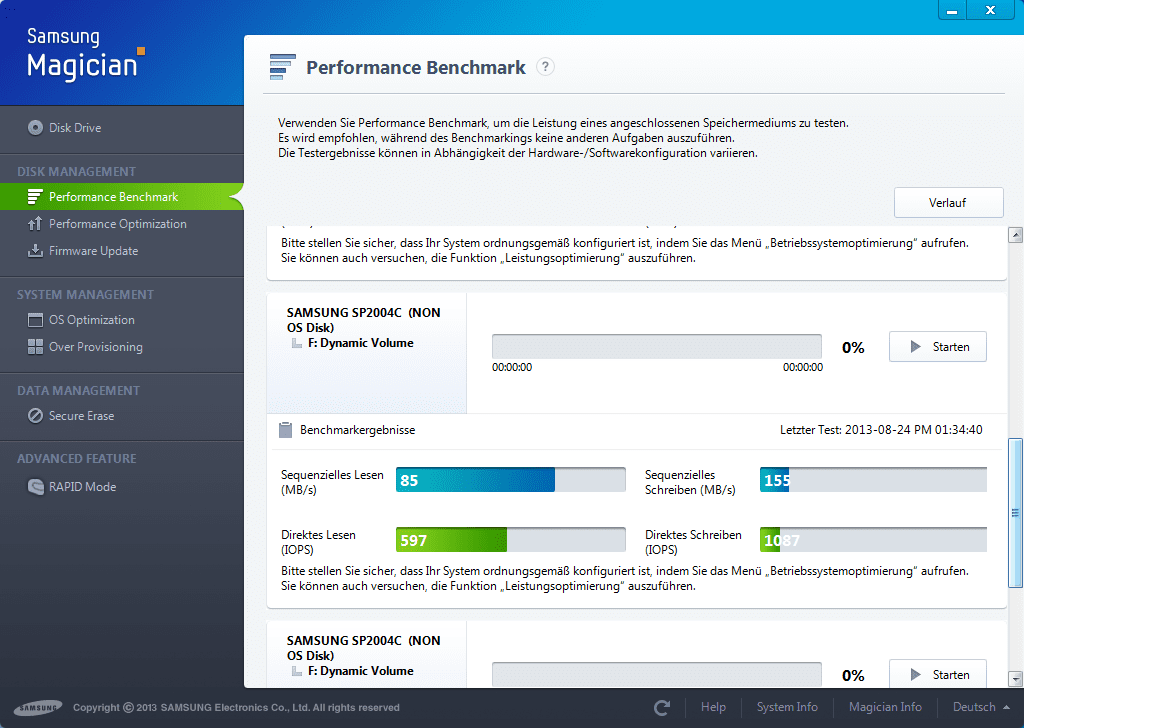Click the Firmware Update download icon

35,251
